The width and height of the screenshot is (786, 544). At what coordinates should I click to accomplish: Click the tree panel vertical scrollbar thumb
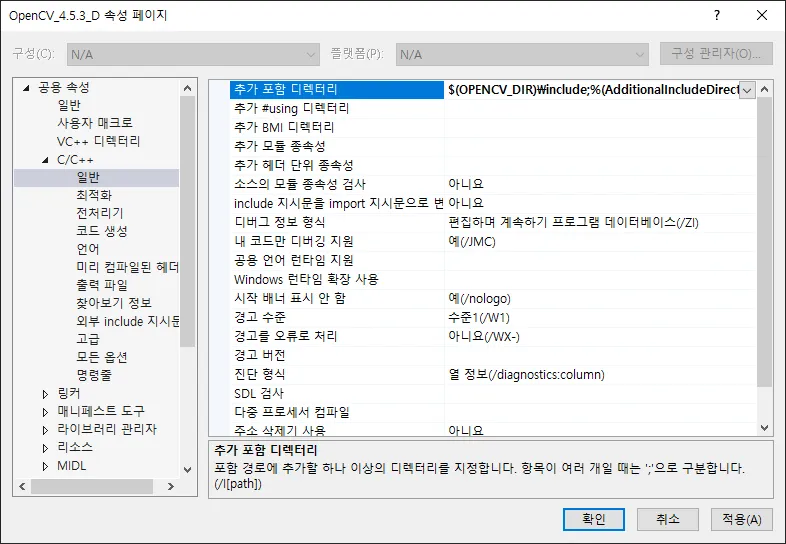click(187, 221)
